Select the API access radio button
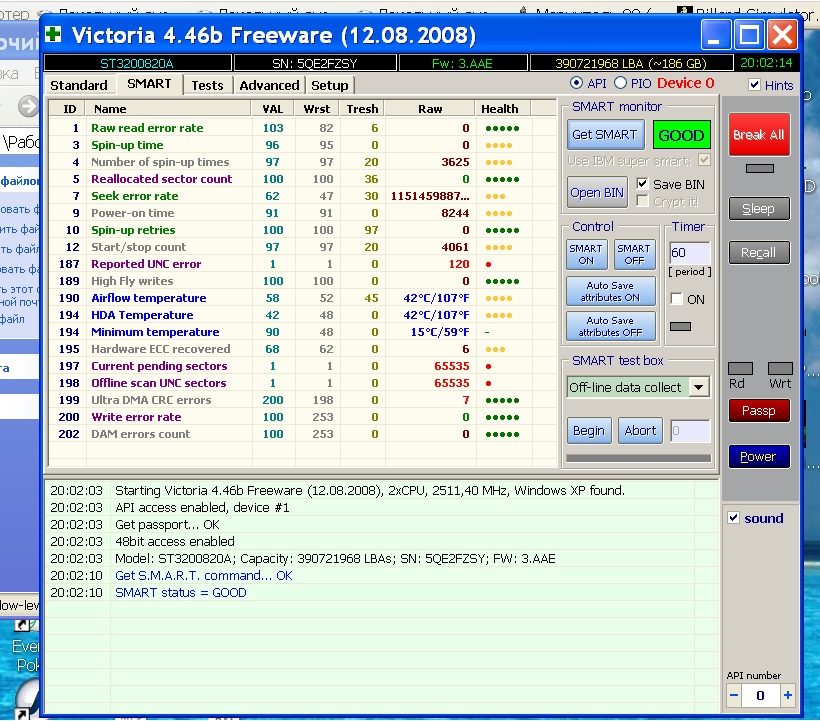Screen dimensions: 820x721 coord(576,83)
